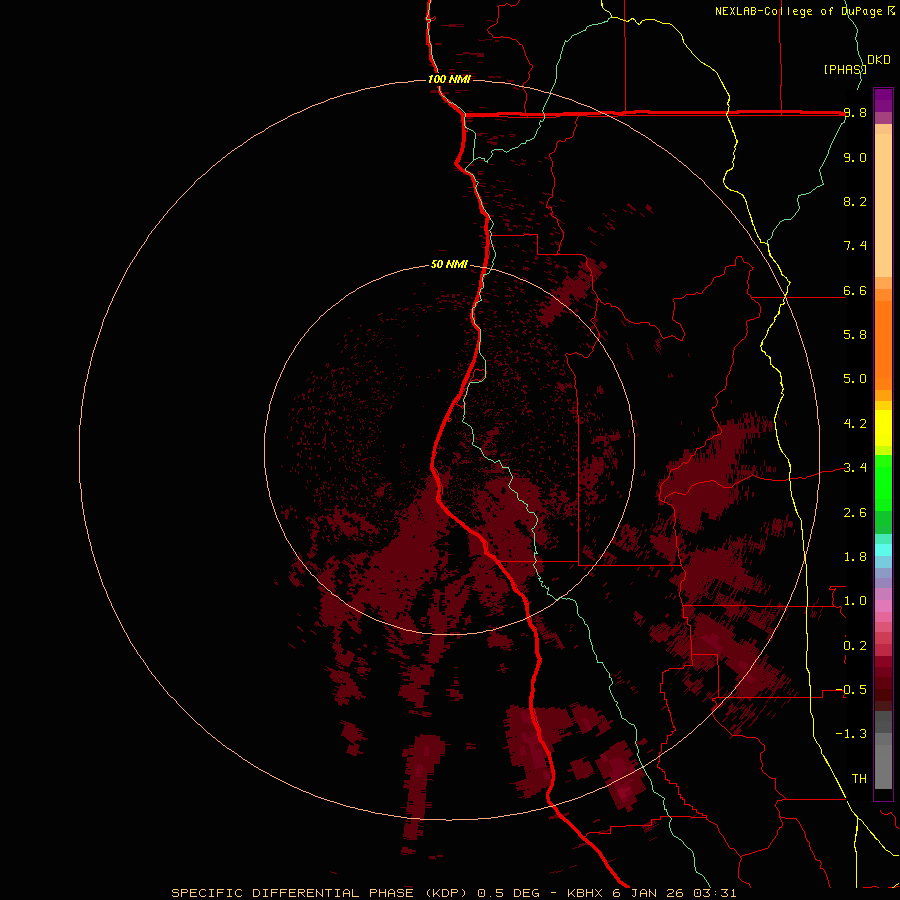Select the 2.6 scale value
The image size is (900, 900).
(x=855, y=513)
